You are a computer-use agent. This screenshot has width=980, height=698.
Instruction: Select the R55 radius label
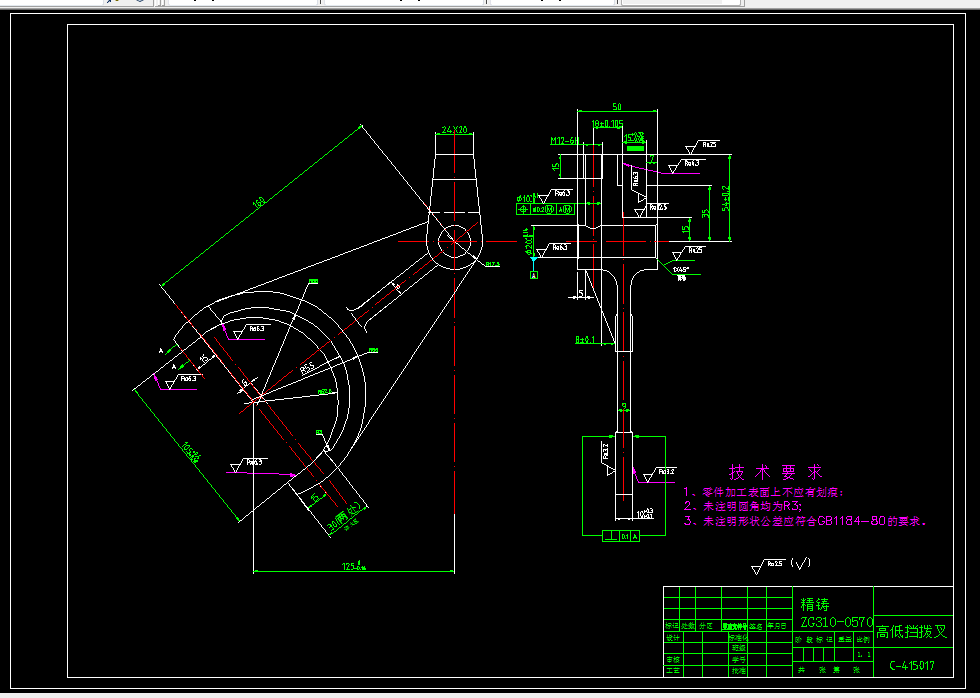coord(307,369)
